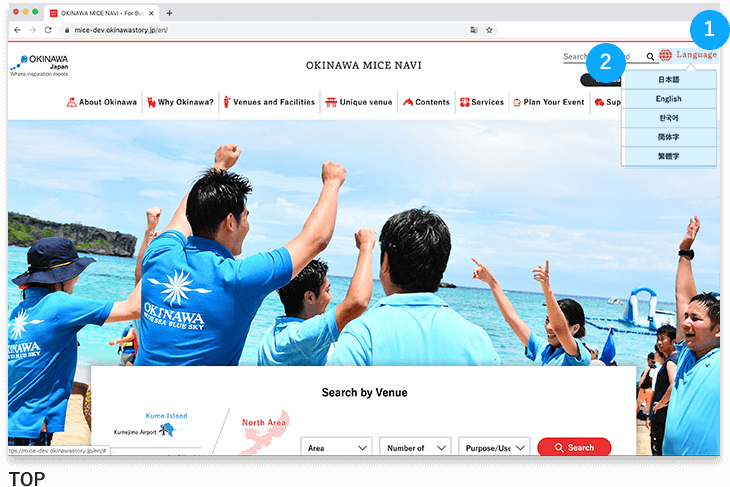Open the Why Okinawa? link

[180, 102]
